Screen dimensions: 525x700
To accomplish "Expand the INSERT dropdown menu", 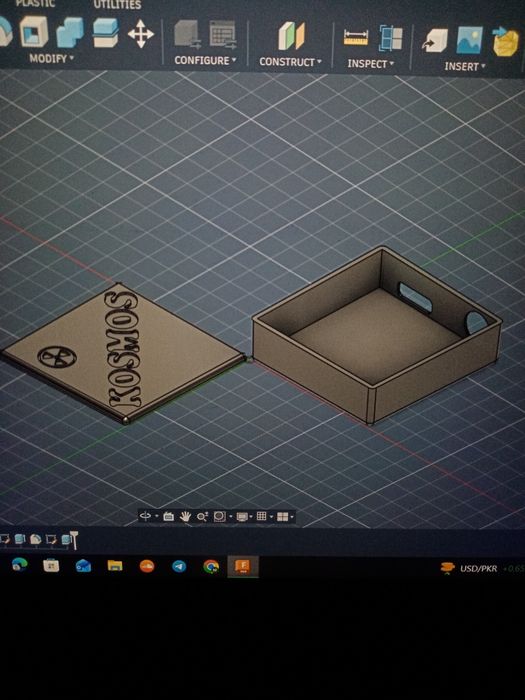I will (465, 67).
